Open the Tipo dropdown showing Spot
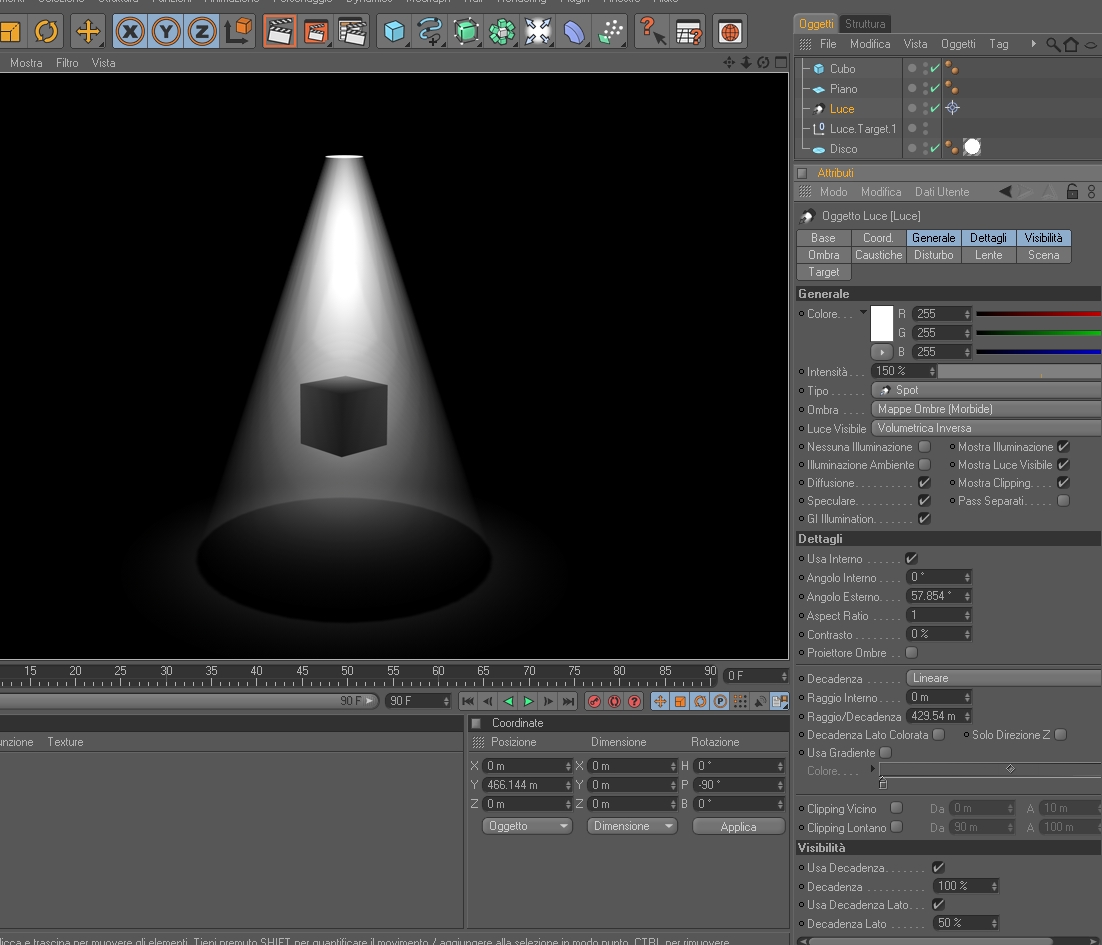This screenshot has width=1102, height=945. pyautogui.click(x=987, y=390)
